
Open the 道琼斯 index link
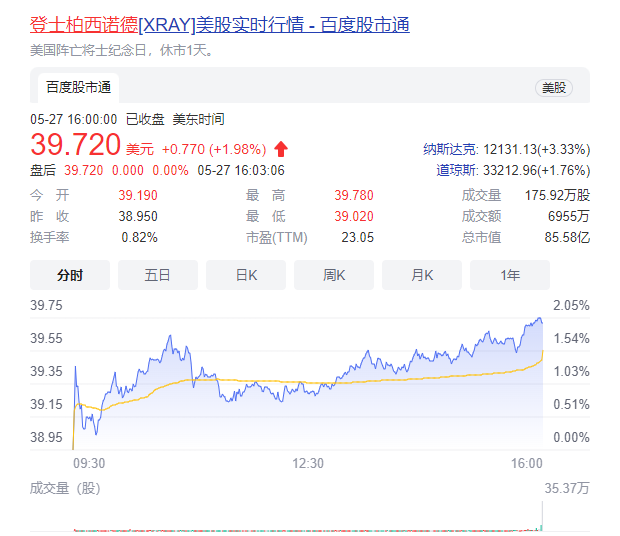coord(457,170)
